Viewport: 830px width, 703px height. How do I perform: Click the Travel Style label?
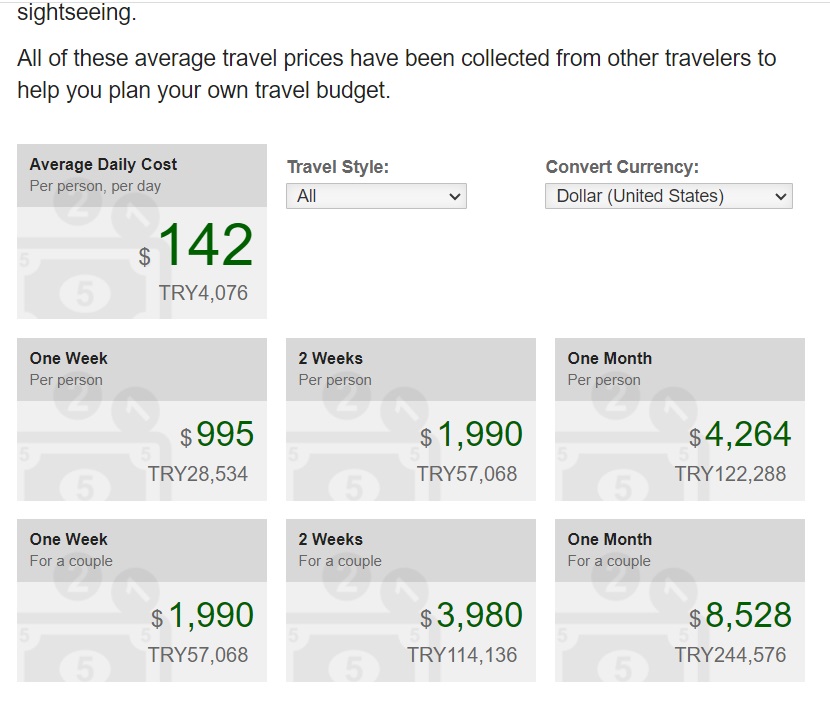pyautogui.click(x=338, y=168)
